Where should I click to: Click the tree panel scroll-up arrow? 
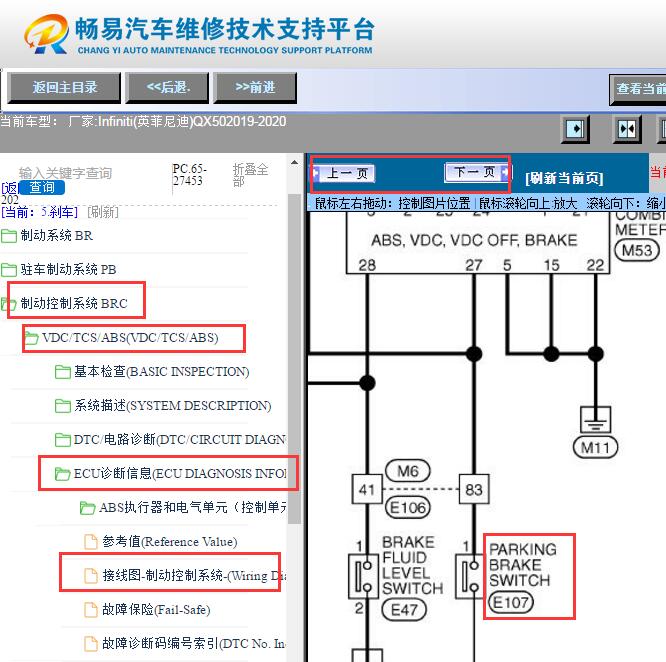pyautogui.click(x=294, y=163)
